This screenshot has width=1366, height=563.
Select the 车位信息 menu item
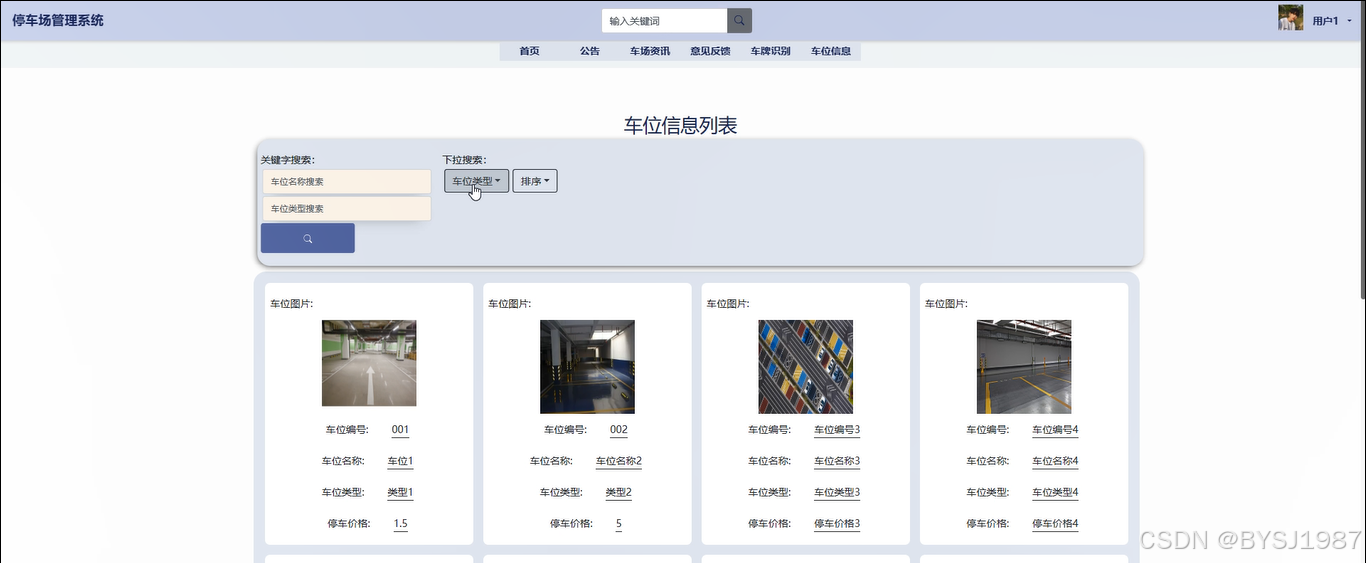831,51
